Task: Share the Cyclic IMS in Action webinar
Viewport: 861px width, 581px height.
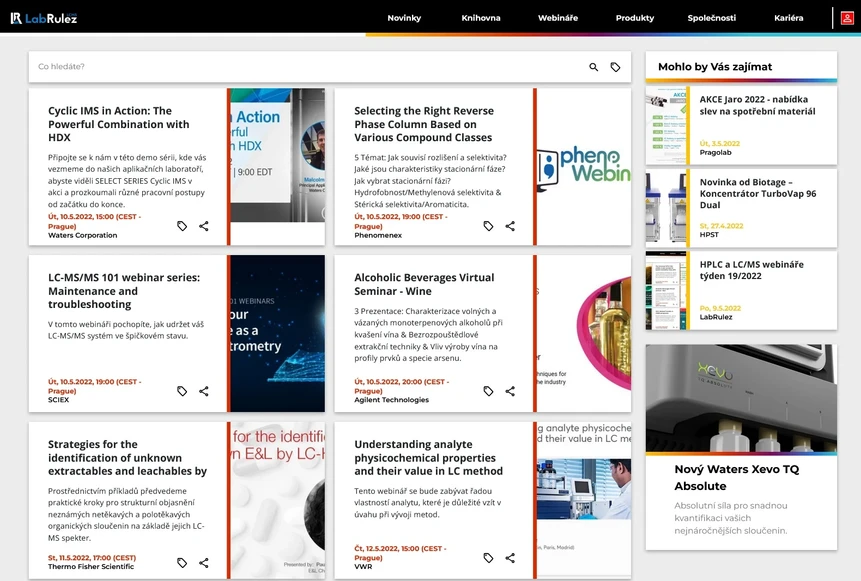Action: pyautogui.click(x=204, y=226)
